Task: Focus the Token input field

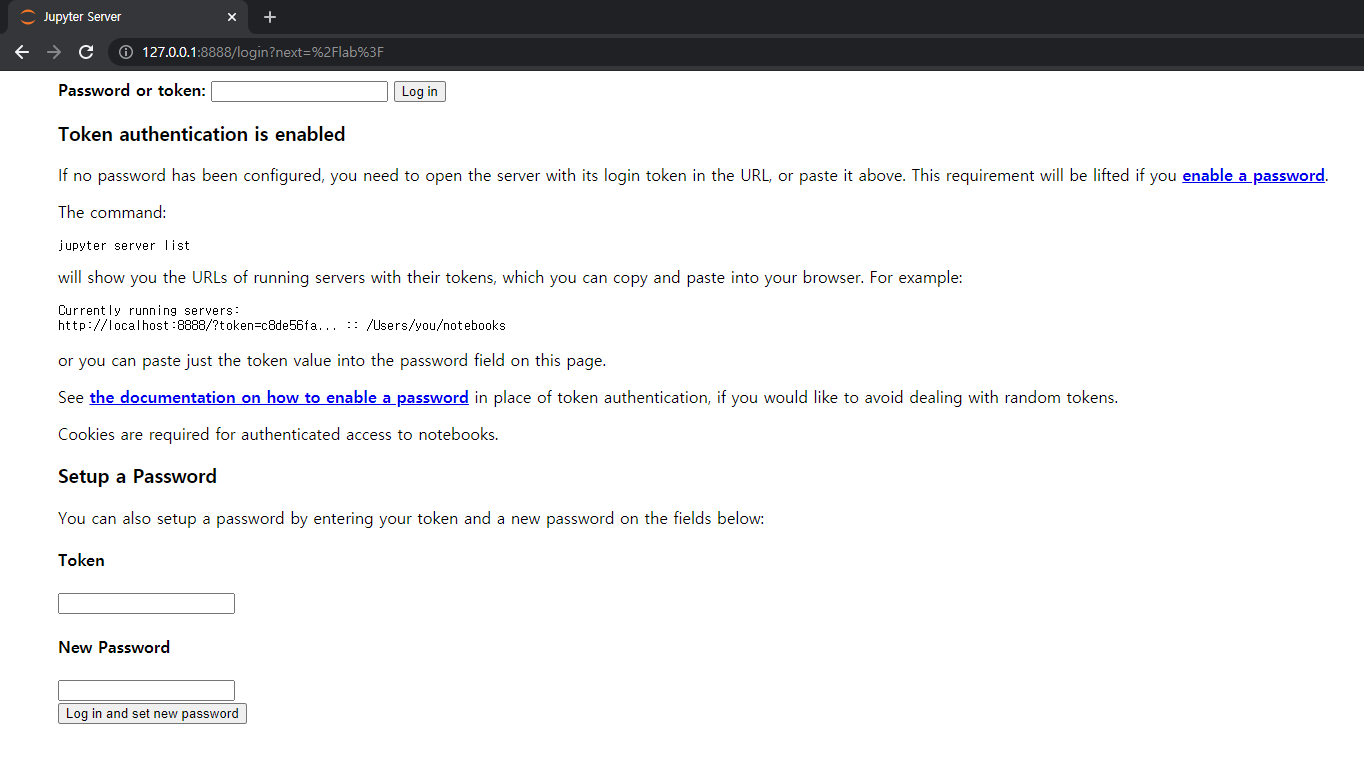Action: click(x=146, y=603)
